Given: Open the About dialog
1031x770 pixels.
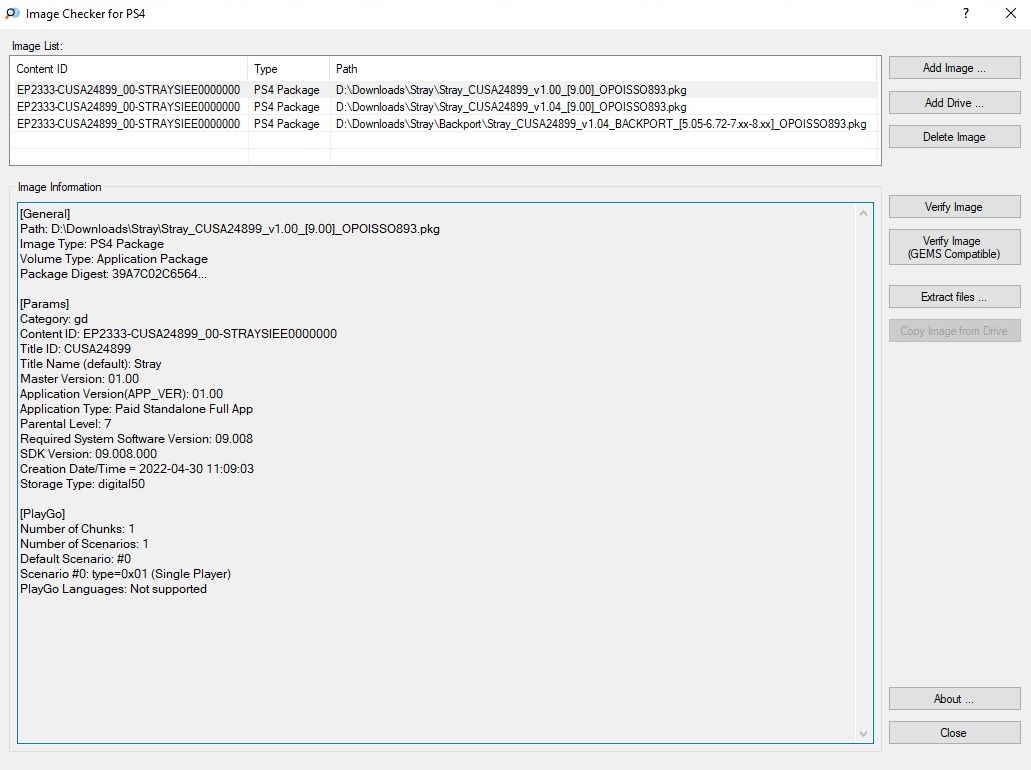Looking at the screenshot, I should click(954, 698).
